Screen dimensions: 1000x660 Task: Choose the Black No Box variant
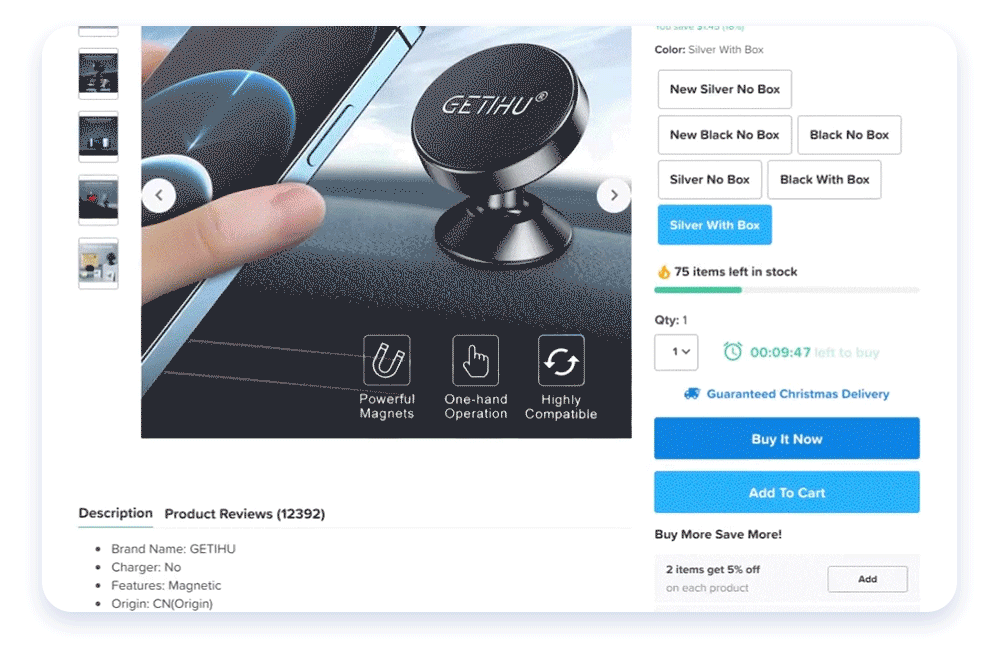pos(849,135)
